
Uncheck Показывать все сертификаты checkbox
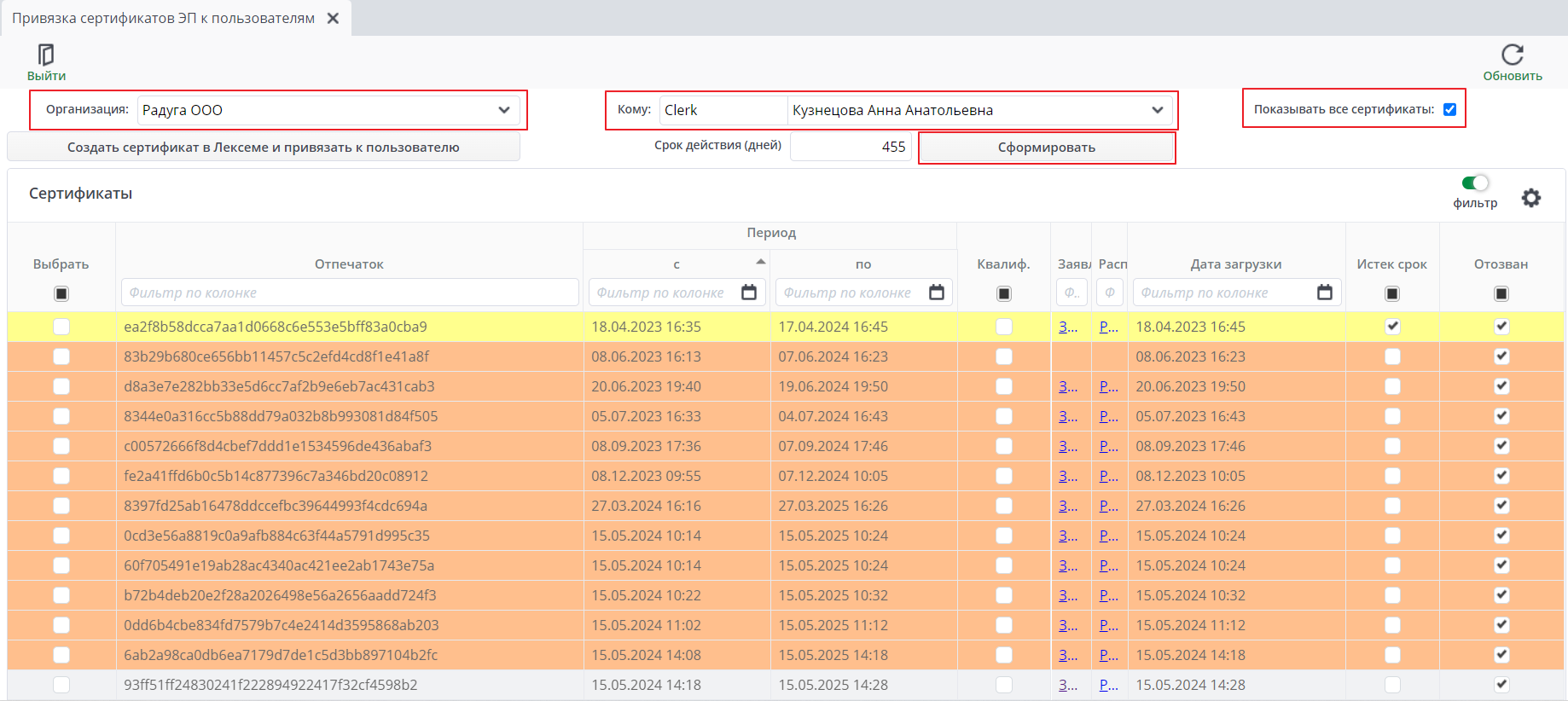1449,109
